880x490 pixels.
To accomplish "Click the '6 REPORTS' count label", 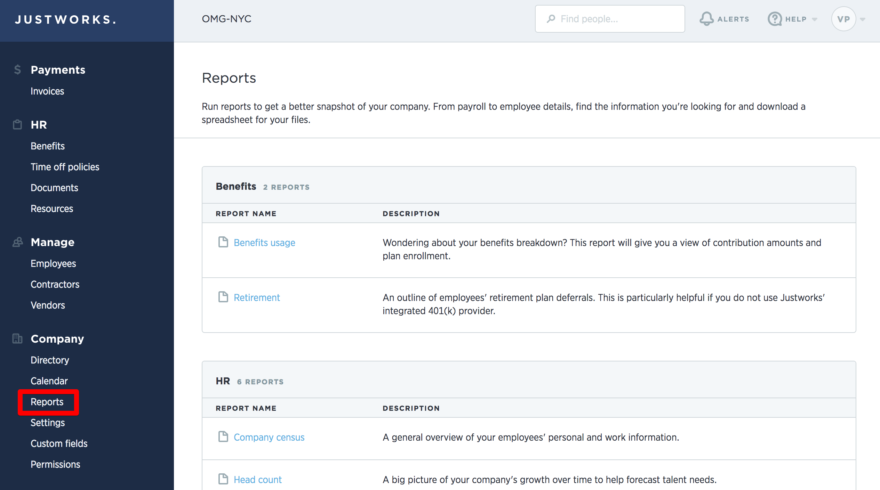I will [x=260, y=382].
